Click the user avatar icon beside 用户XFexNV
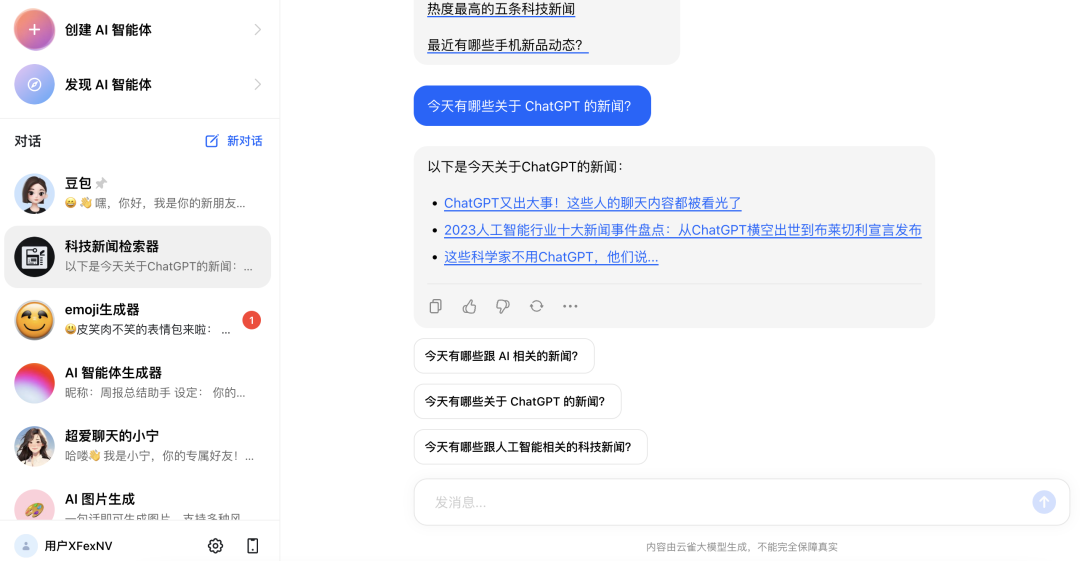 pyautogui.click(x=25, y=546)
